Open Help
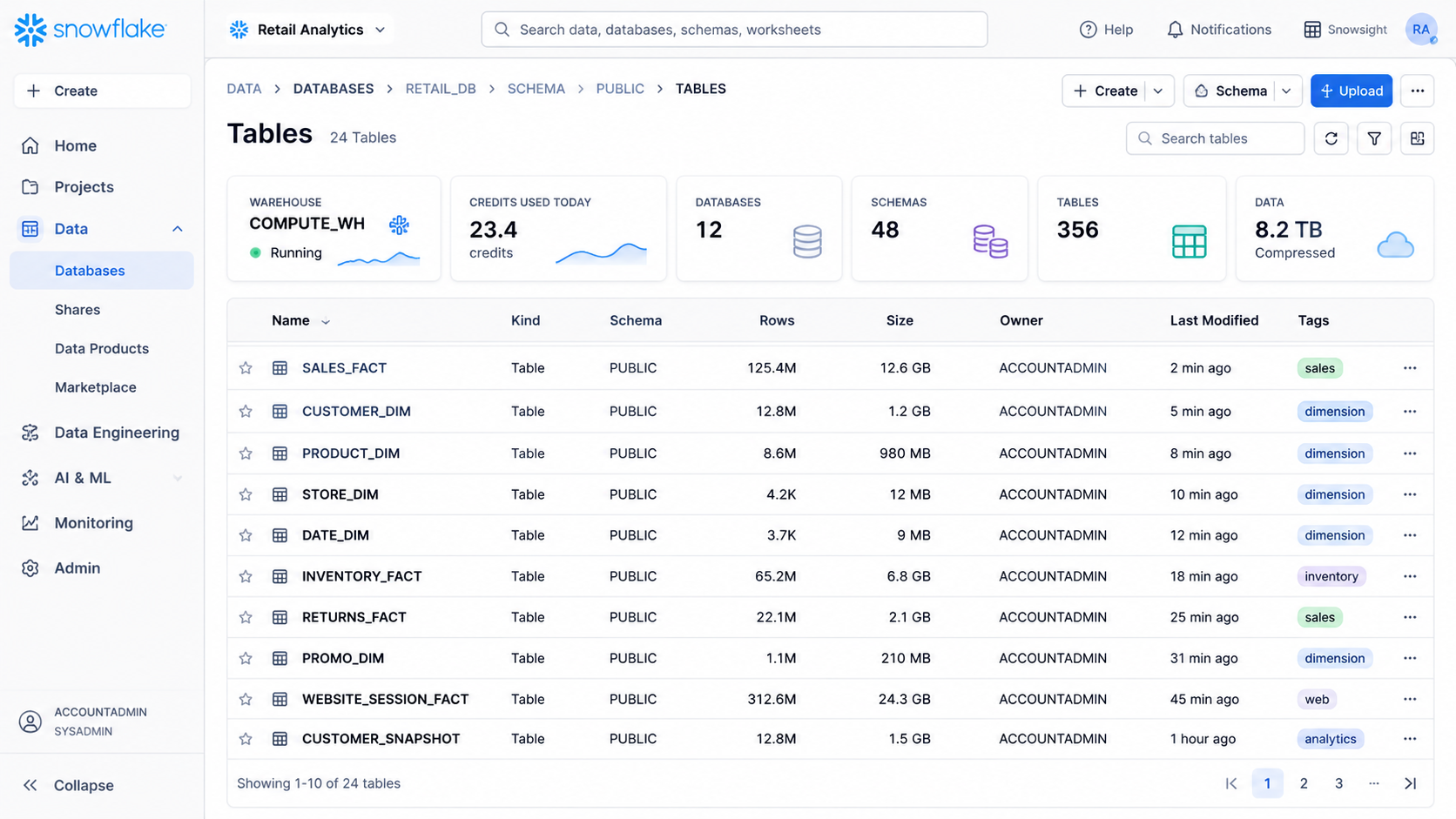 pyautogui.click(x=1106, y=30)
